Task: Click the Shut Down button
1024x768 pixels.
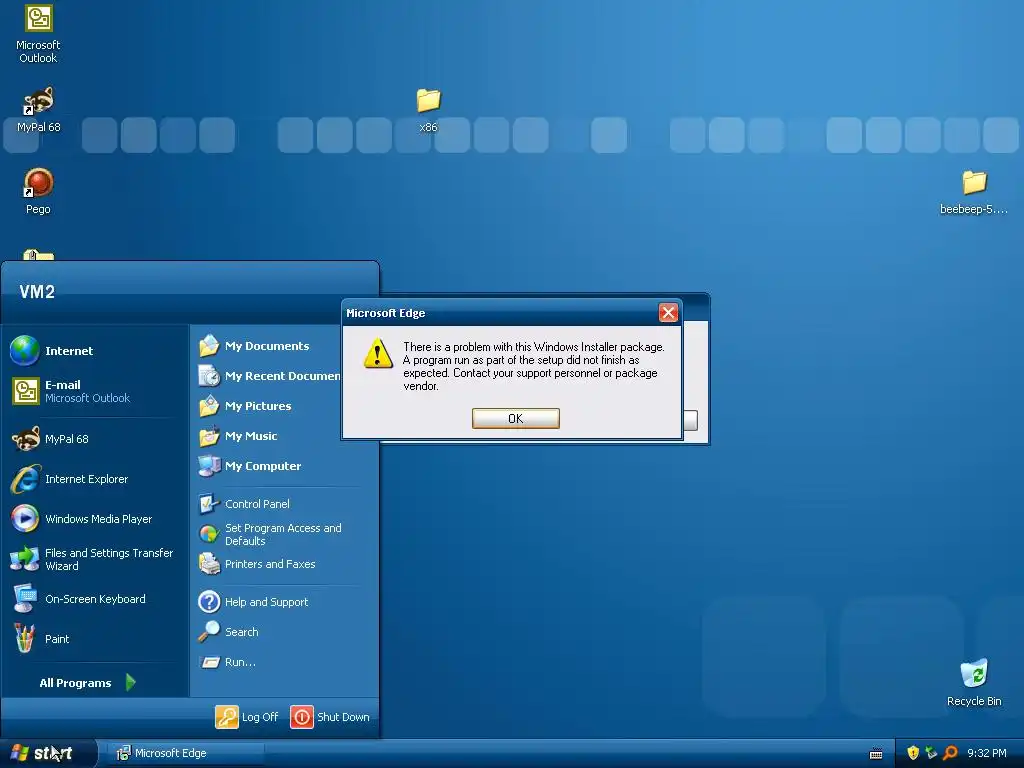Action: click(330, 716)
